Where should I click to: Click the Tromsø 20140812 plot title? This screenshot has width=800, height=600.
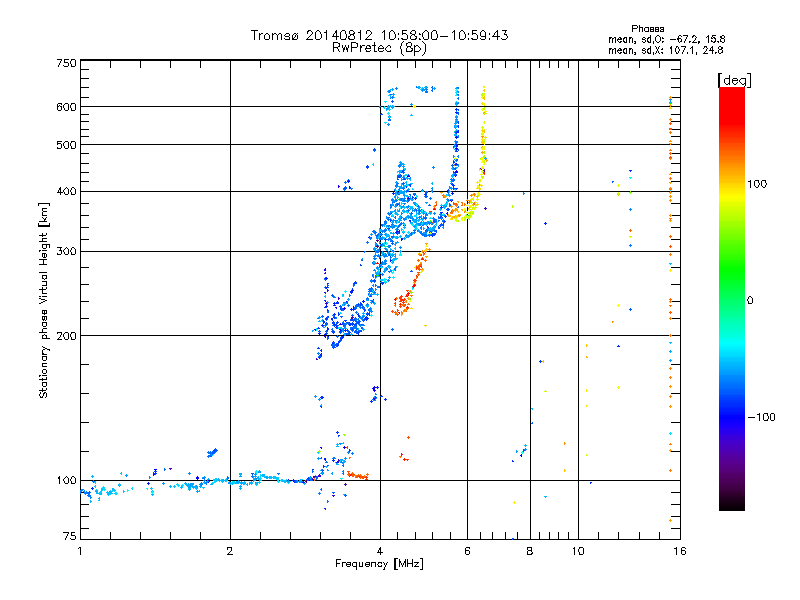pyautogui.click(x=379, y=35)
